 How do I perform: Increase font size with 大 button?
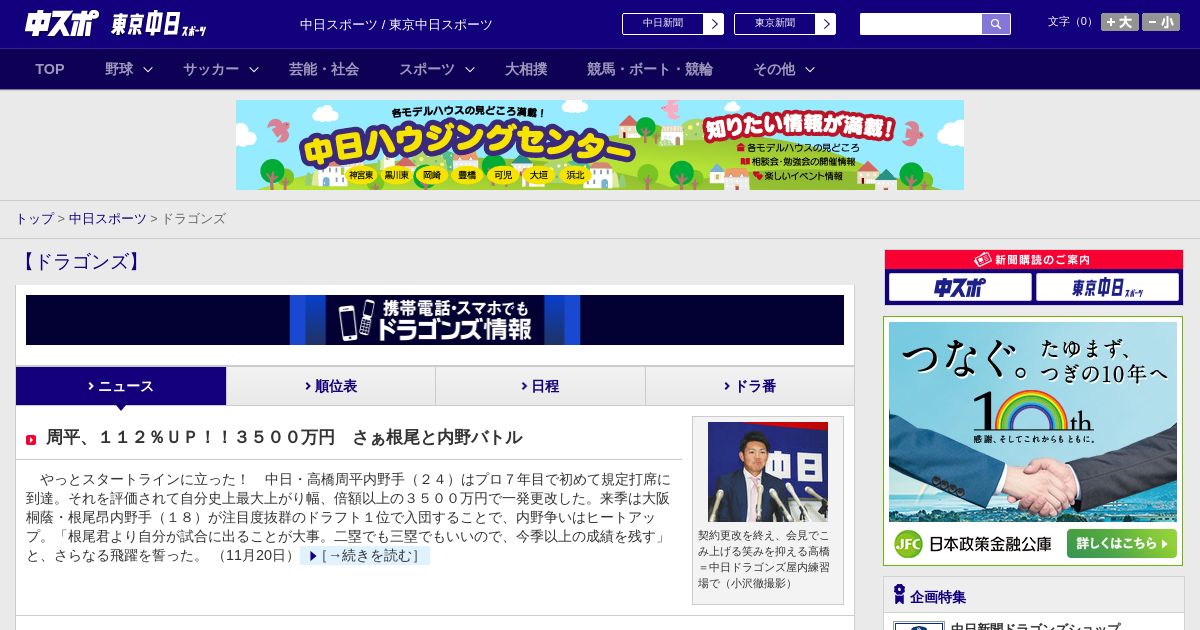(1120, 22)
